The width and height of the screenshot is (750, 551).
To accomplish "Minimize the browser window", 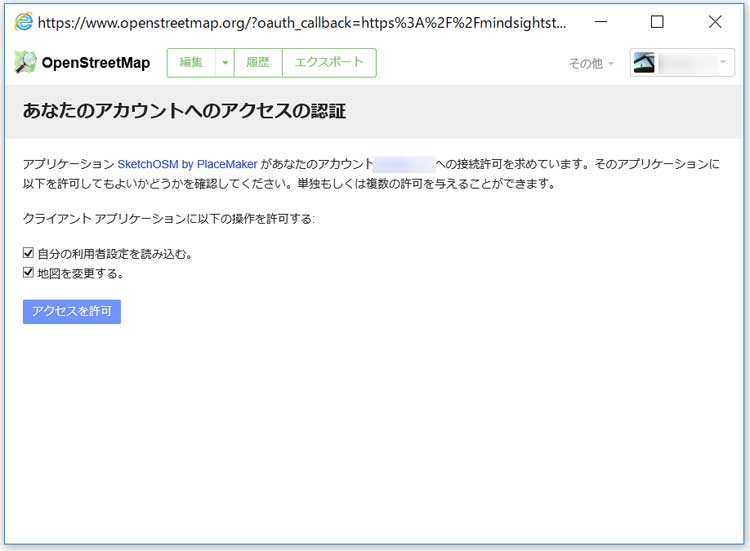I will coord(601,22).
